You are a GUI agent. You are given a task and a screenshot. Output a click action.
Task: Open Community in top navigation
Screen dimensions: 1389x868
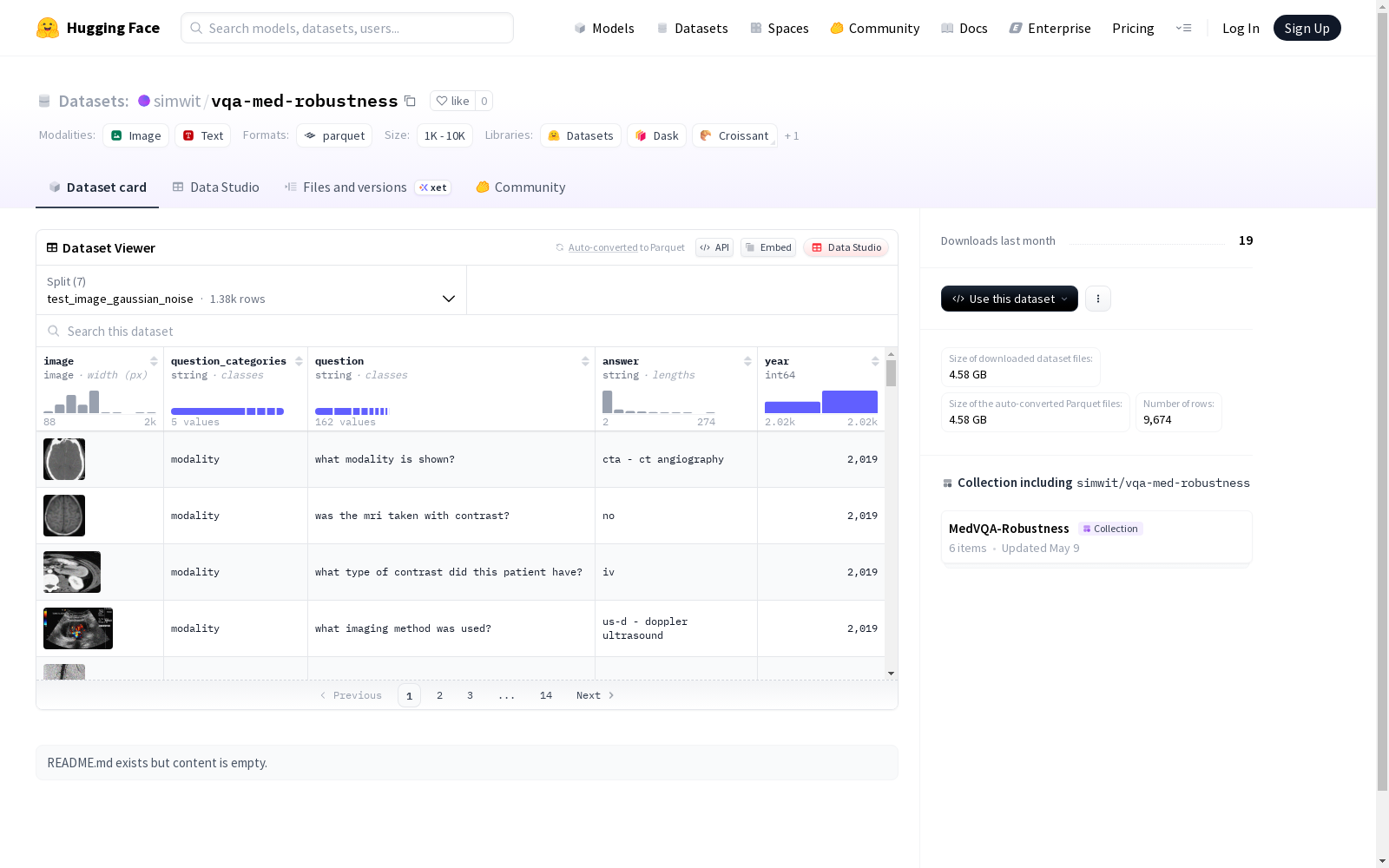[x=875, y=28]
